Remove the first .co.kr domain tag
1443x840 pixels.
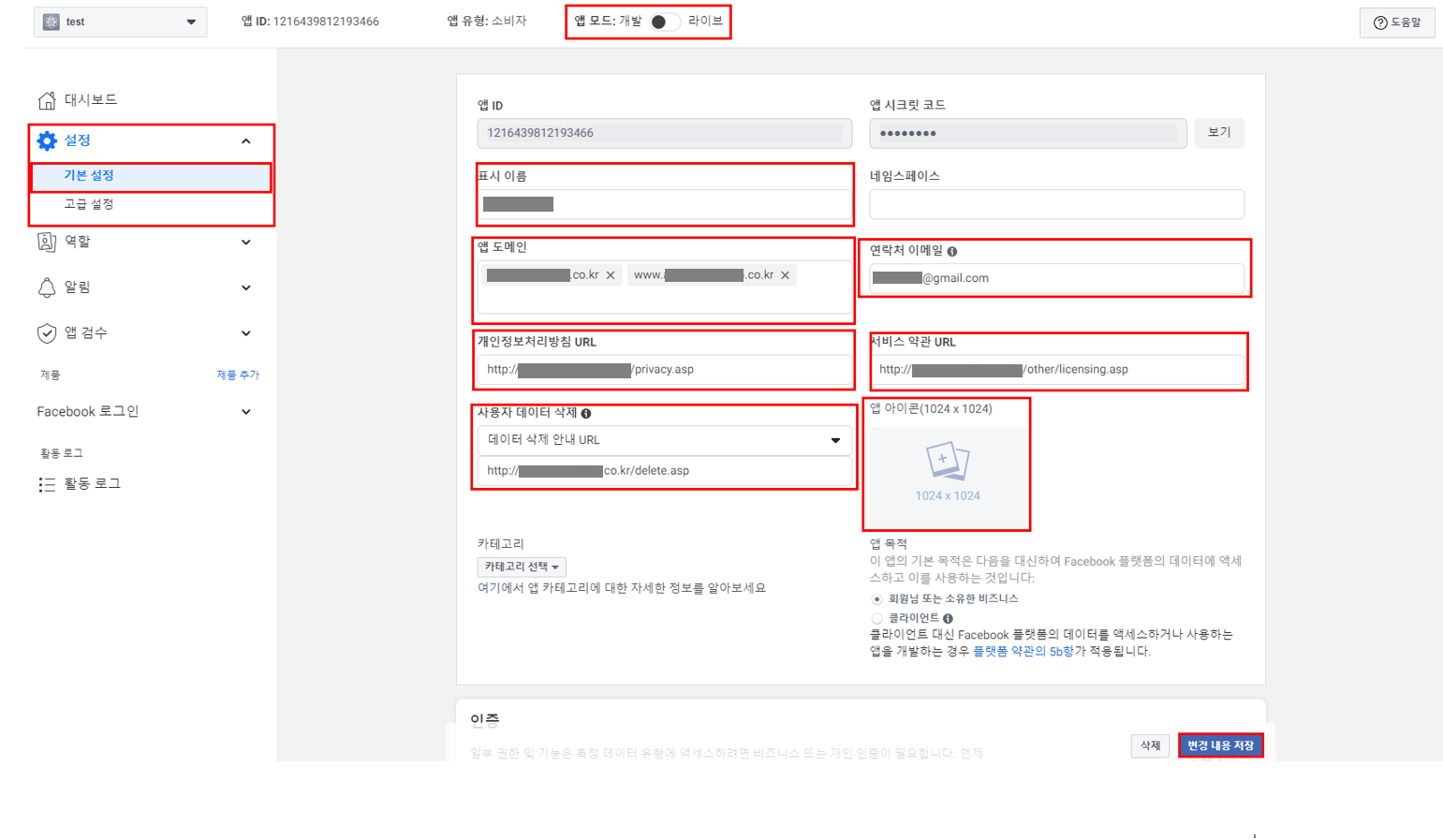(611, 275)
